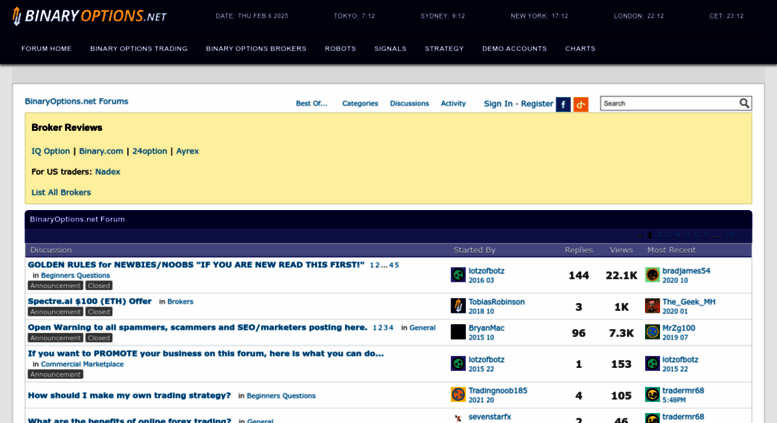Open BryanMac's black avatar
This screenshot has height=423, width=777.
[x=458, y=332]
